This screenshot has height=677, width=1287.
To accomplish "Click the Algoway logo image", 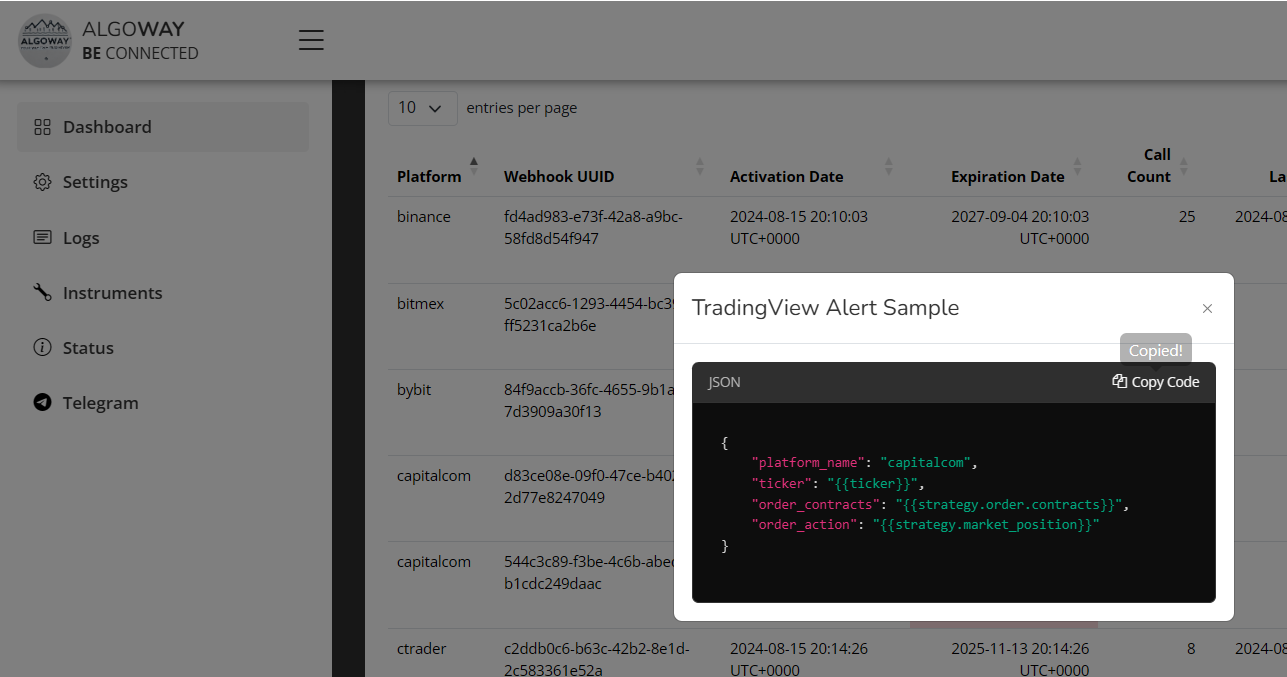I will [x=45, y=40].
